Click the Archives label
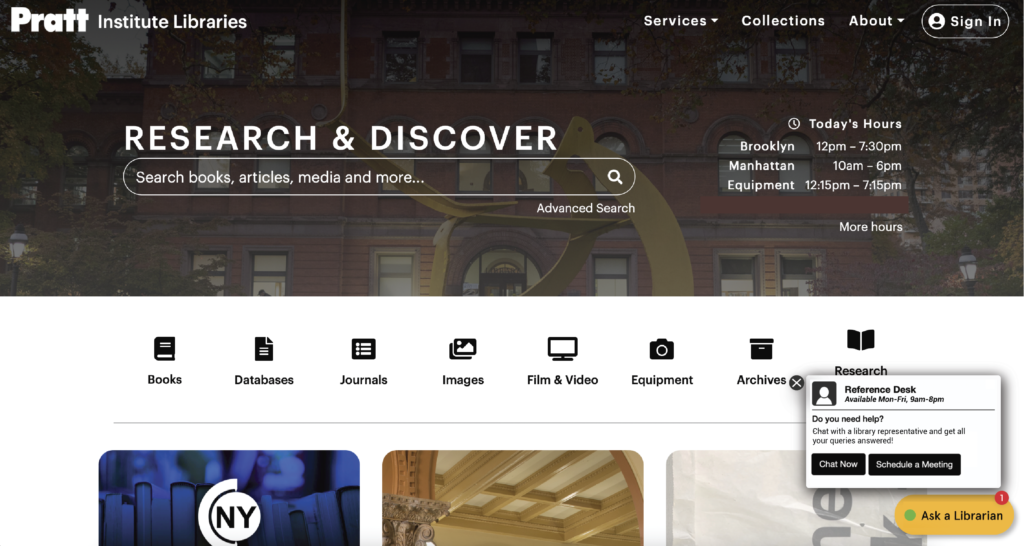 [761, 379]
